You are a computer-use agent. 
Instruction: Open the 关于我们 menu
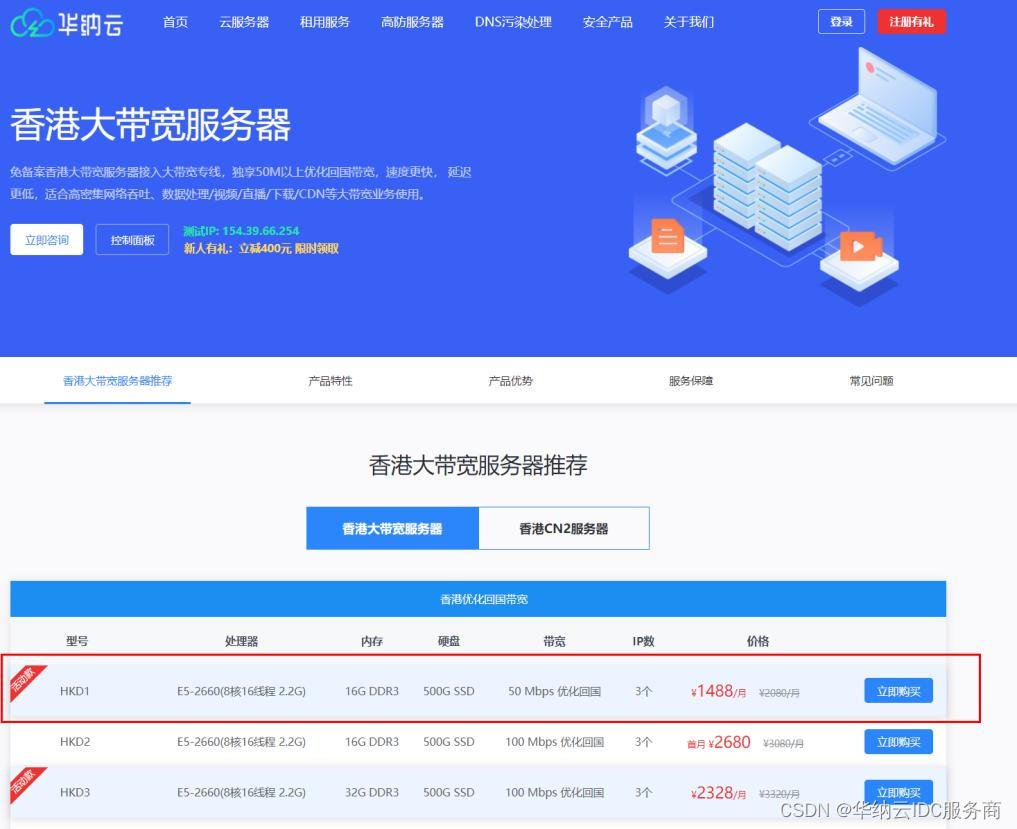[x=689, y=22]
